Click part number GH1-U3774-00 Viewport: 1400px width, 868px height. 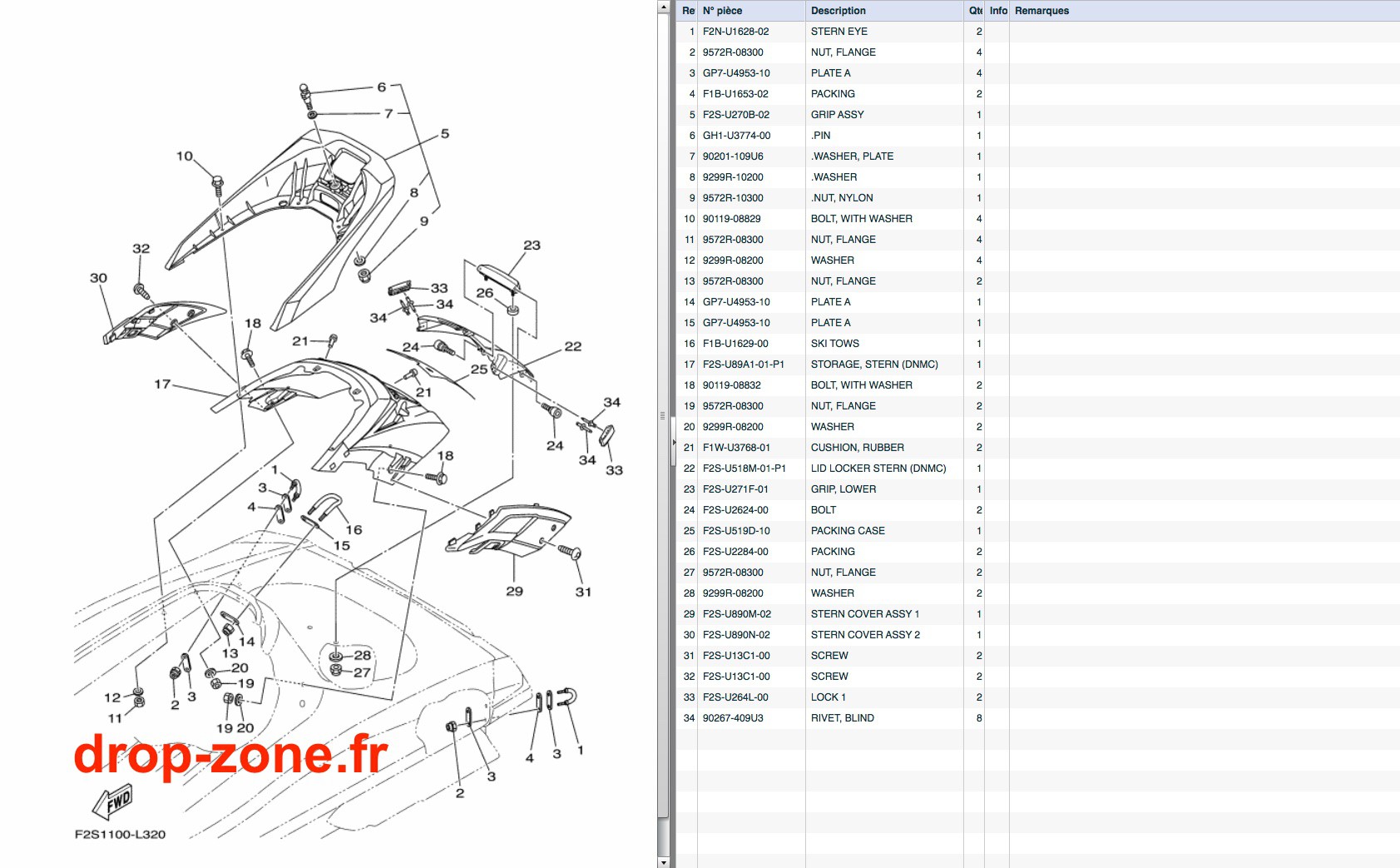pyautogui.click(x=736, y=136)
